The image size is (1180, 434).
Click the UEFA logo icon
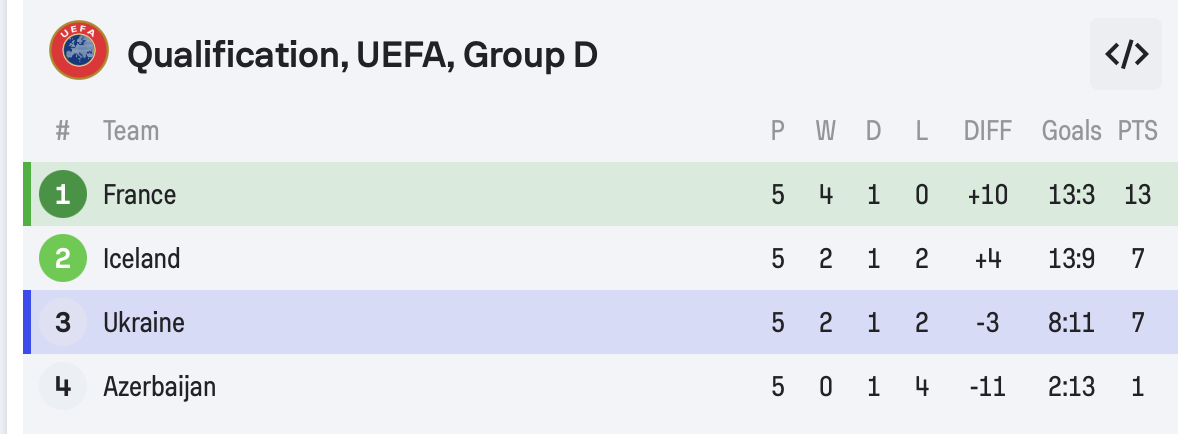coord(78,53)
